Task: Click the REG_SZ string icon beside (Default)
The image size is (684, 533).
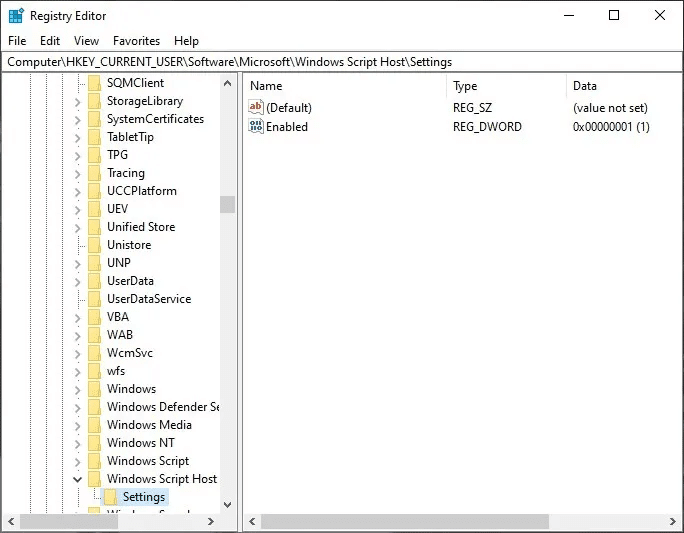Action: pyautogui.click(x=256, y=108)
